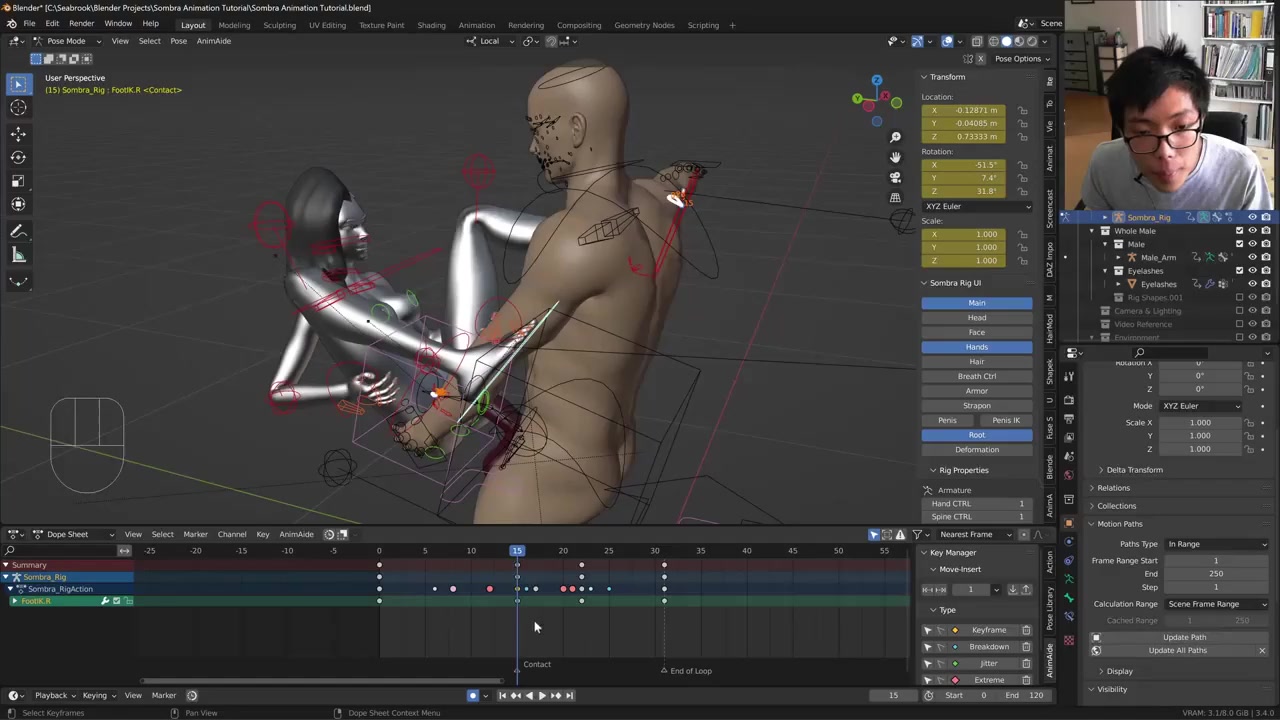This screenshot has height=720, width=1280.
Task: Click frame 20 on the dope sheet ruler
Action: point(563,551)
